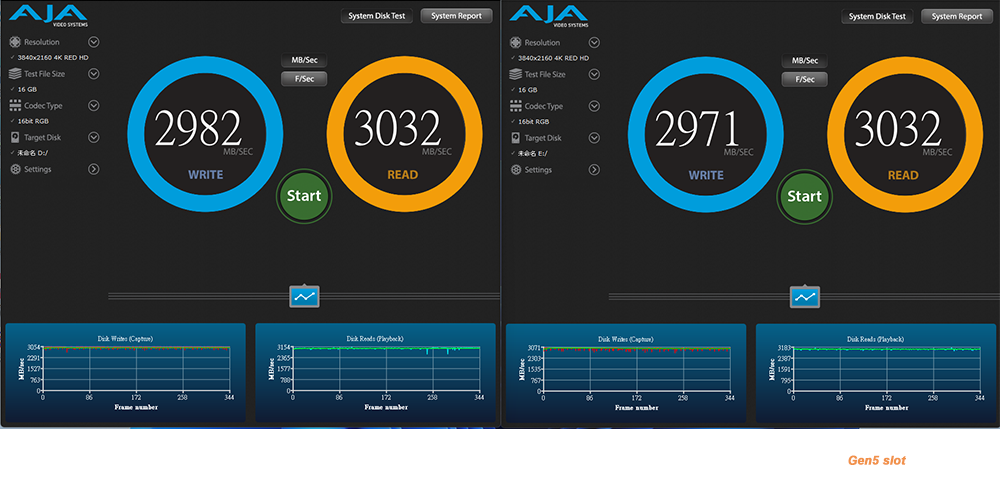Switch units to MB/Sec beside the 2982 write gauge
Image resolution: width=1000 pixels, height=500 pixels.
click(x=304, y=61)
